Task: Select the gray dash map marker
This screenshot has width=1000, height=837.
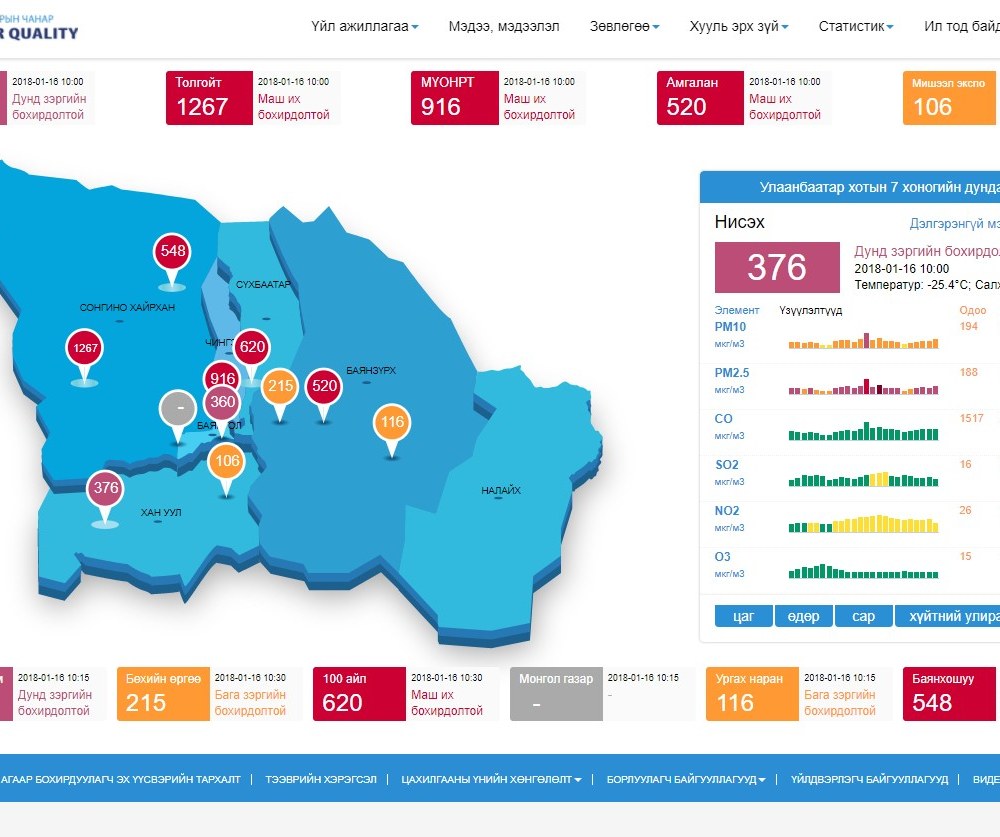Action: [x=179, y=409]
